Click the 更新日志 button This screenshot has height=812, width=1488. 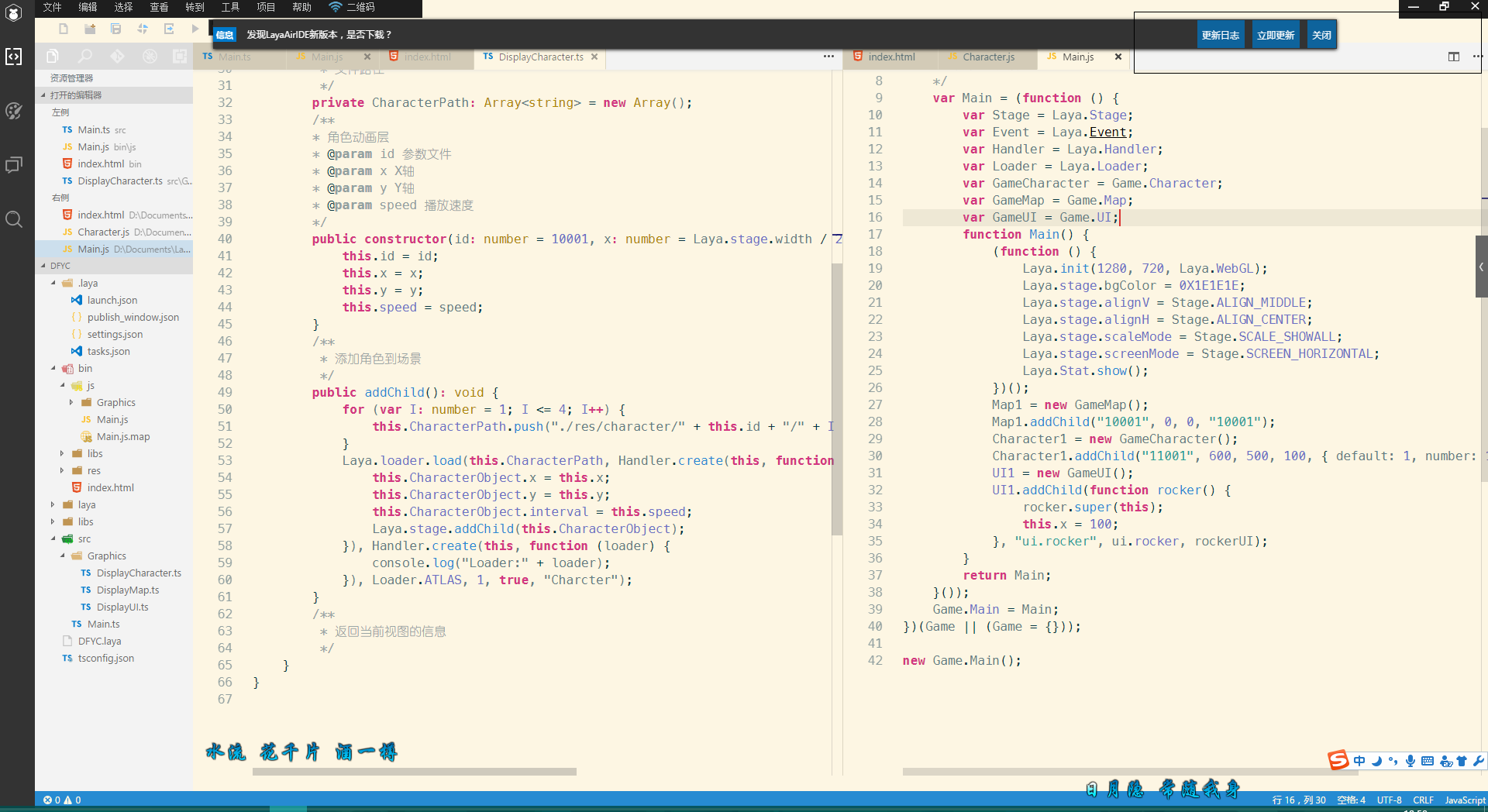[1220, 35]
